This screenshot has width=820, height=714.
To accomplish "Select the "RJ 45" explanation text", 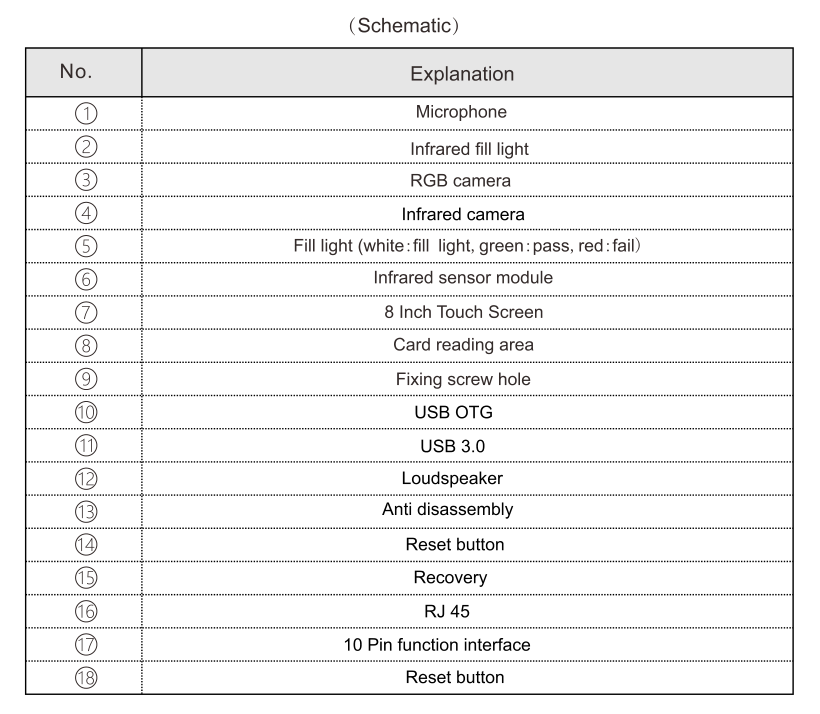I will (x=463, y=611).
